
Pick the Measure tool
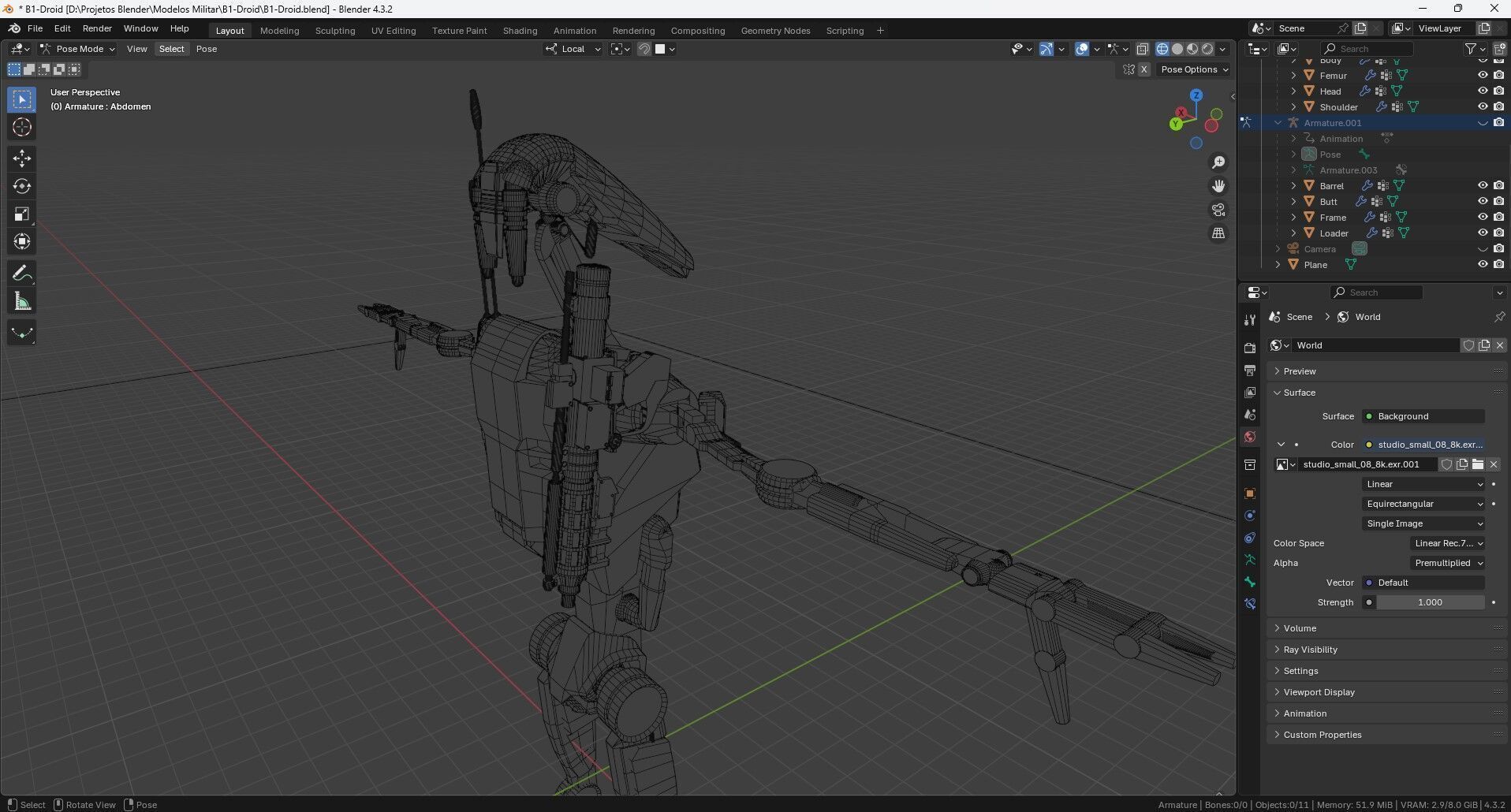pos(21,301)
